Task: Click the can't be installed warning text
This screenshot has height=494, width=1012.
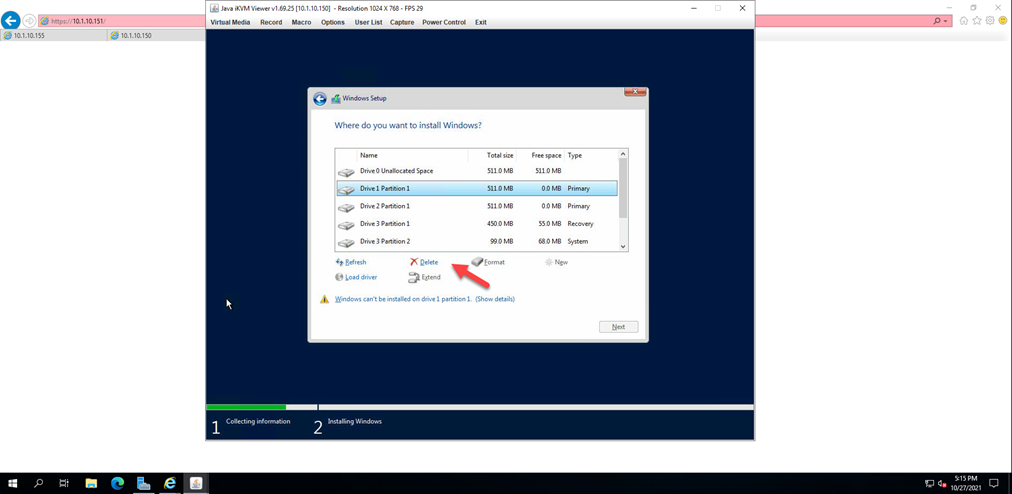Action: tap(404, 299)
